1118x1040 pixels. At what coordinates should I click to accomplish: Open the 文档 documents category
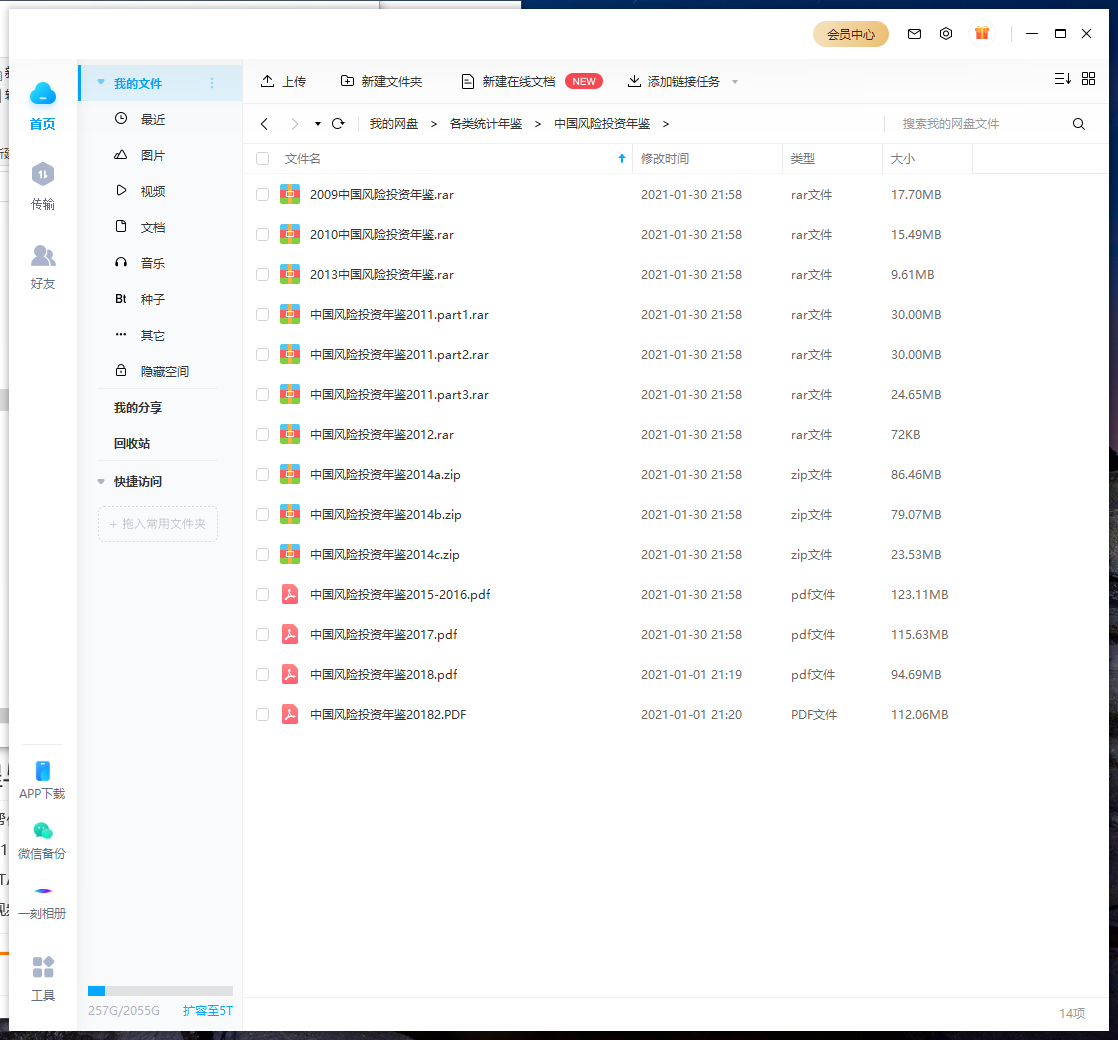(140, 227)
